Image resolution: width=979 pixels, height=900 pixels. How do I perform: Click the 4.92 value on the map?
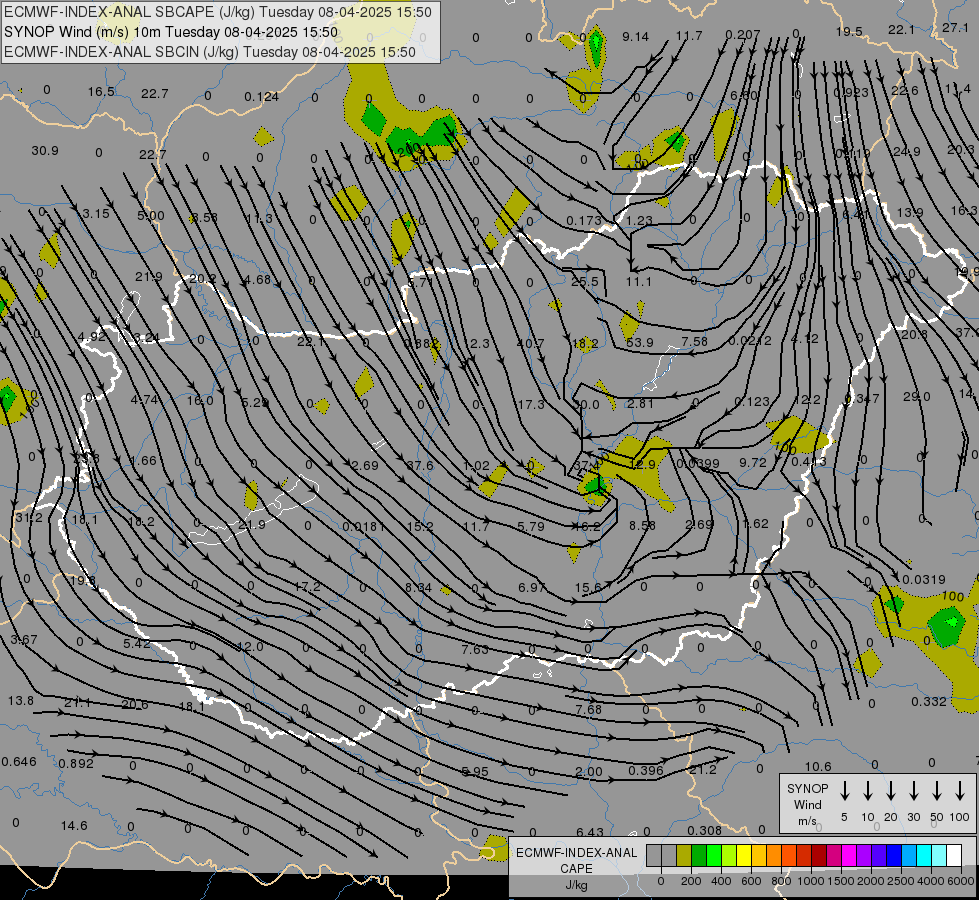click(x=92, y=337)
